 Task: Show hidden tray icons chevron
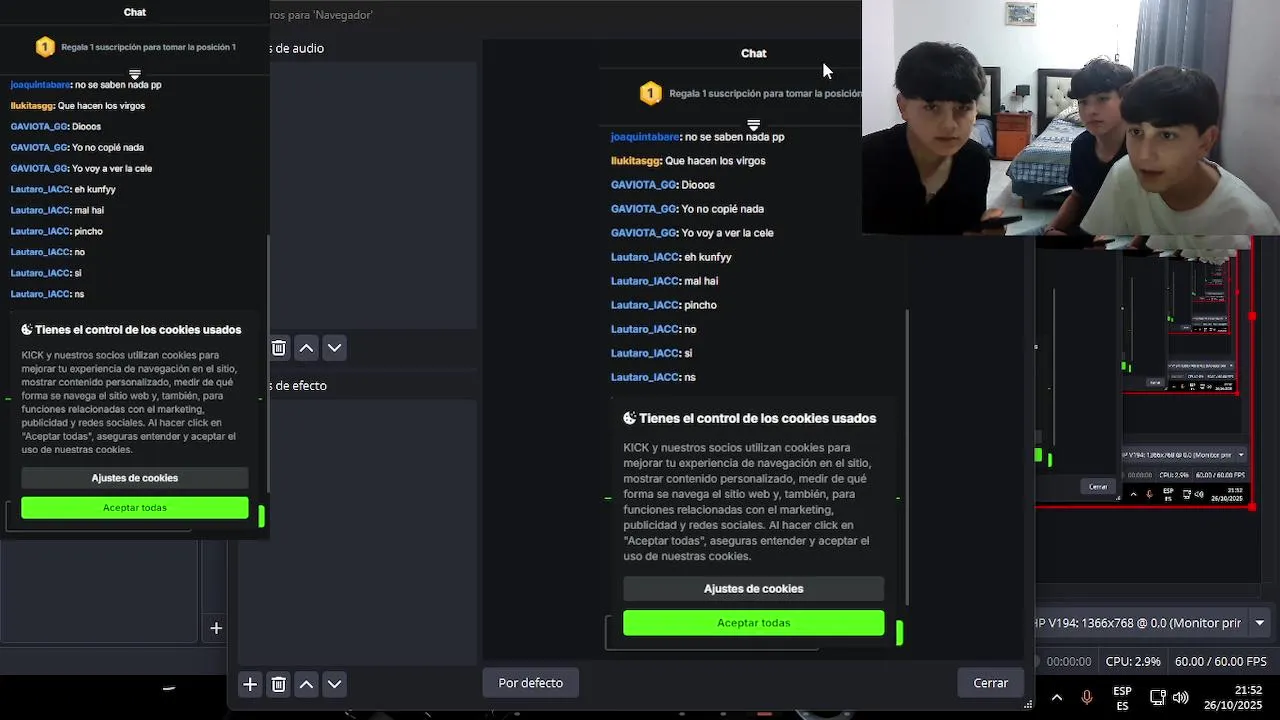click(x=1056, y=697)
